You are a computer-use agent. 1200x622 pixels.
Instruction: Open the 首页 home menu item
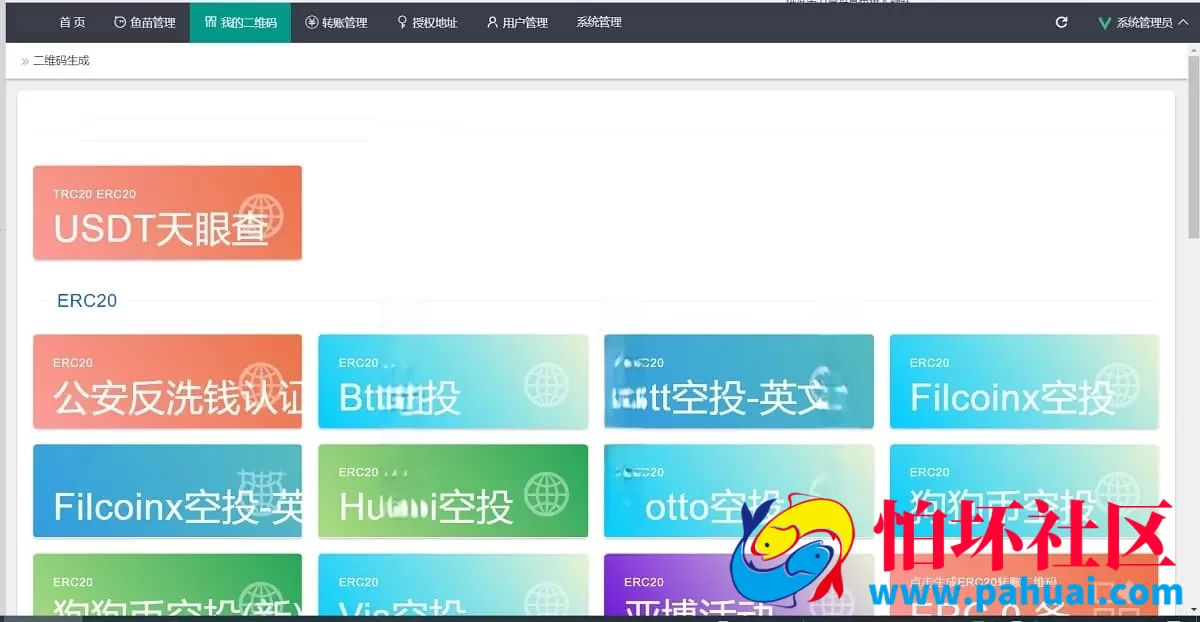click(x=72, y=22)
